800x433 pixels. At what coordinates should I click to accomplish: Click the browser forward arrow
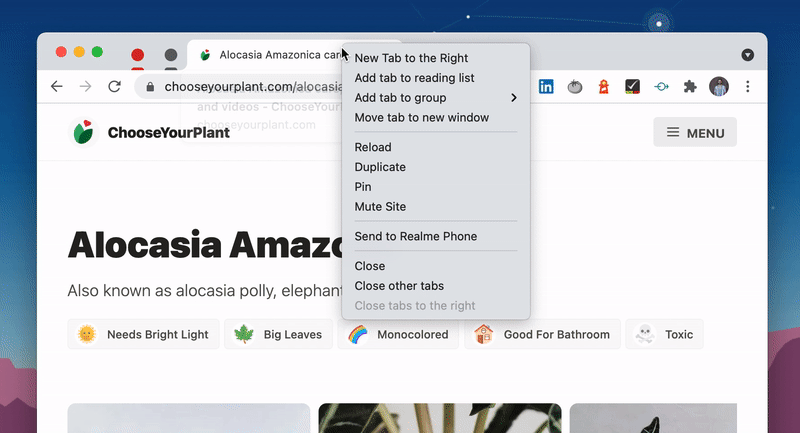tap(85, 87)
